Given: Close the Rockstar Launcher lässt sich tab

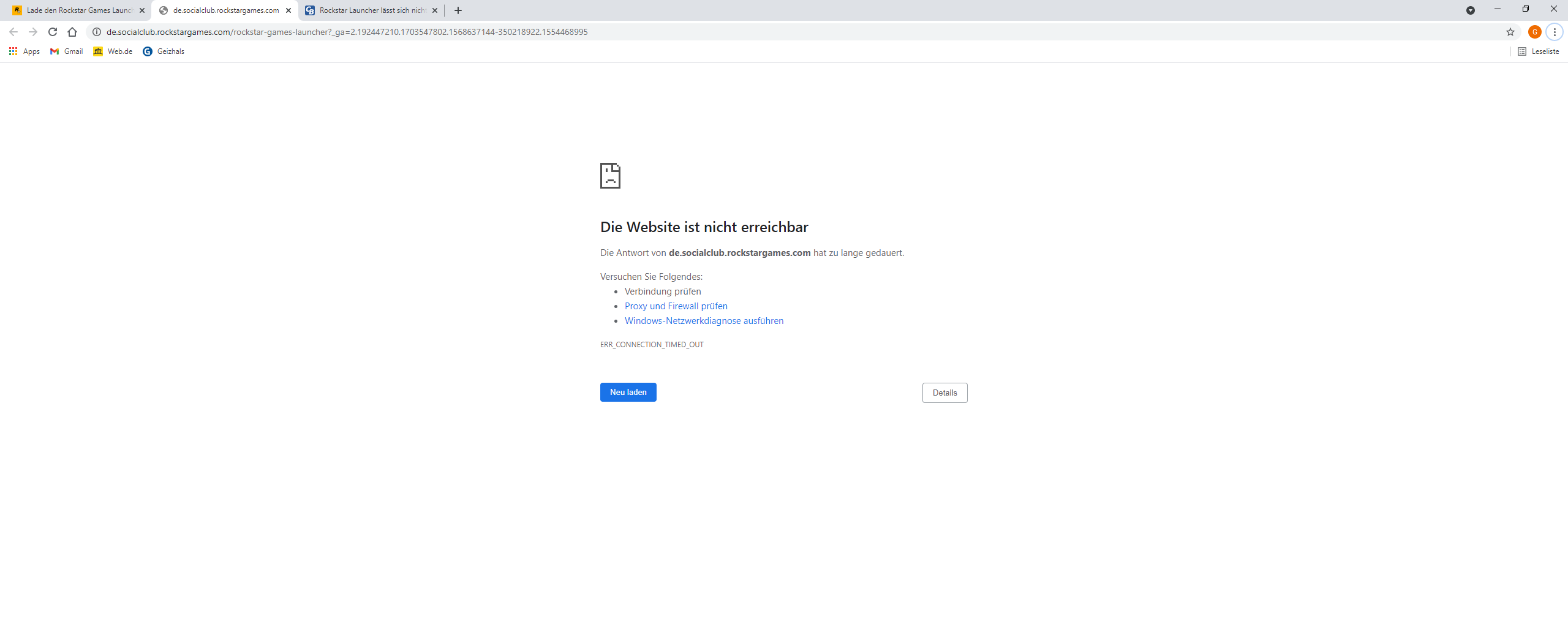Looking at the screenshot, I should pos(435,10).
